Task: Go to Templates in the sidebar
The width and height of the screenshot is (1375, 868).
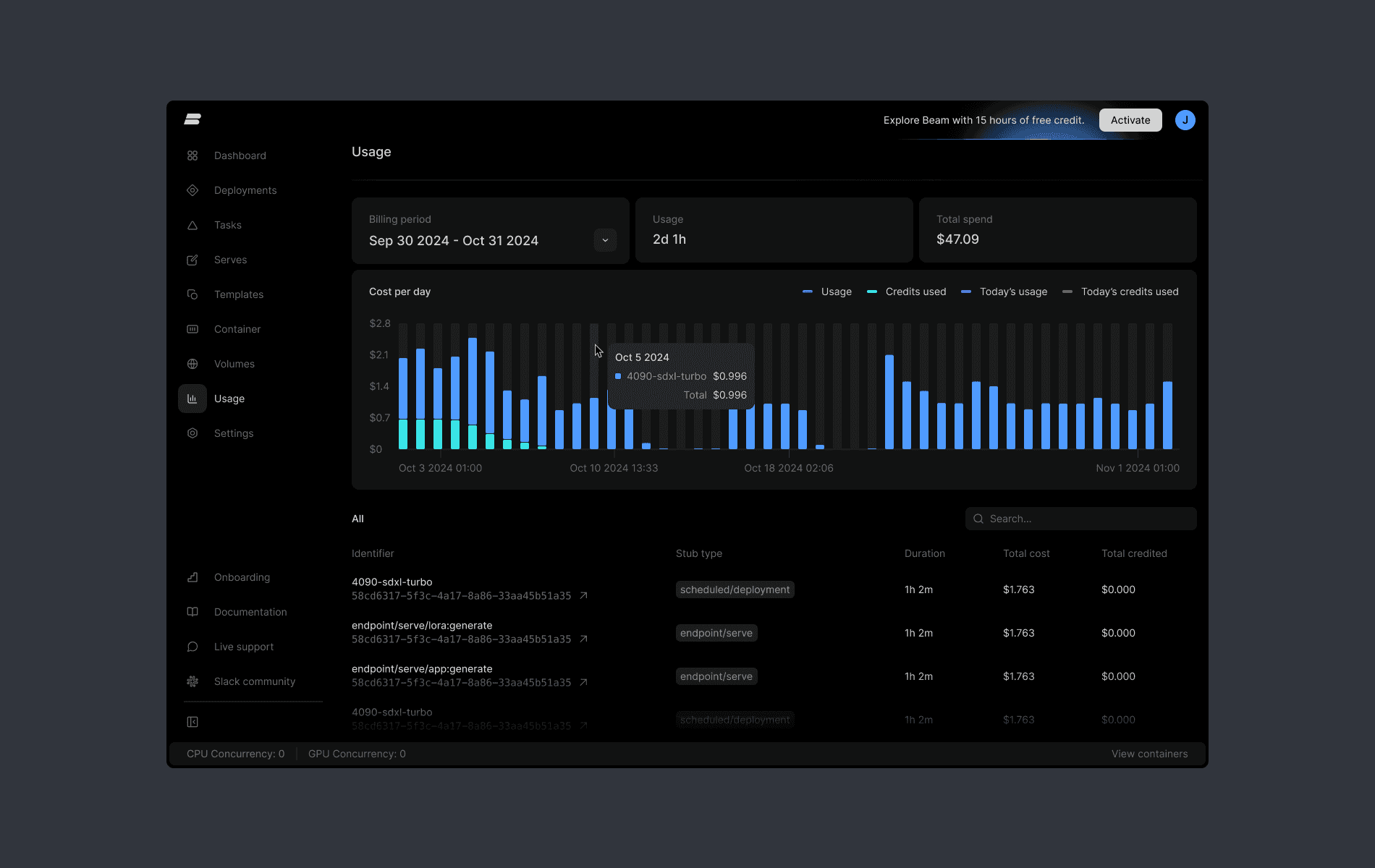Action: tap(239, 294)
